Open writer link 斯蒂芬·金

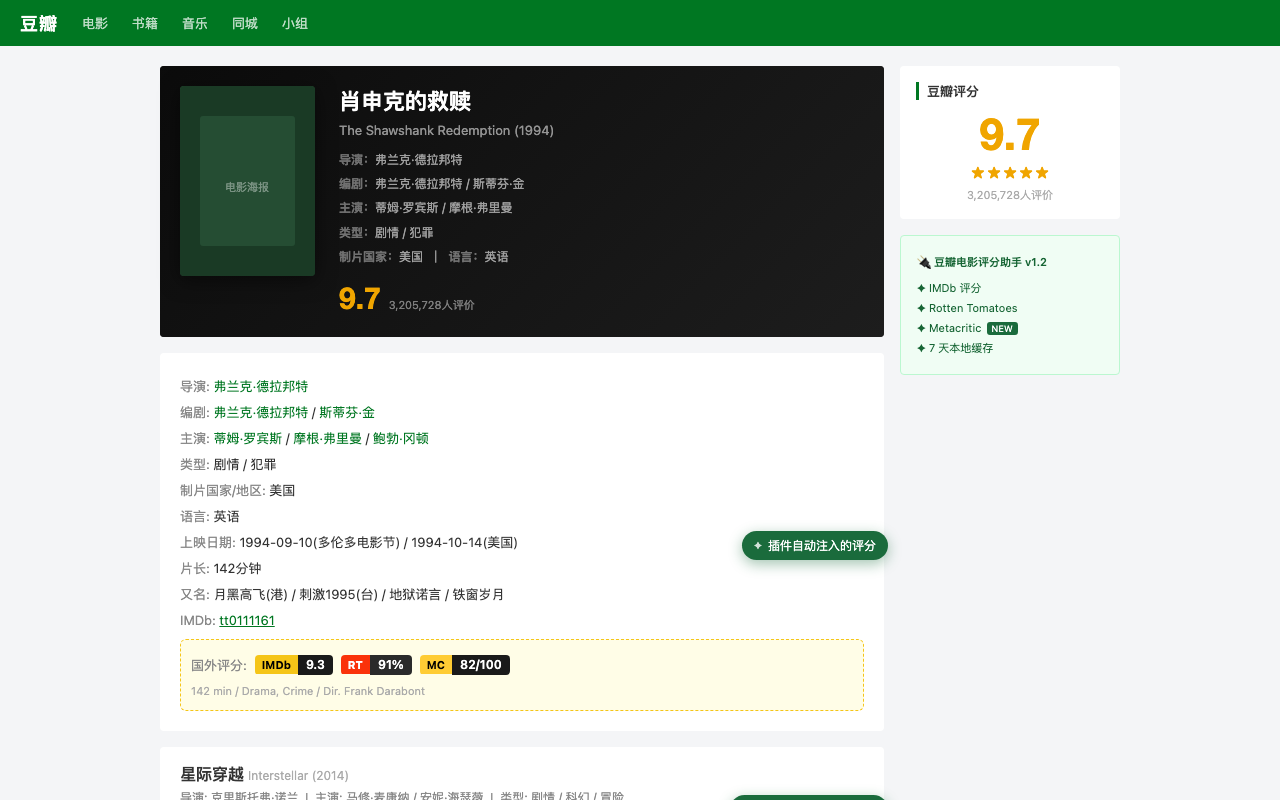pos(347,412)
